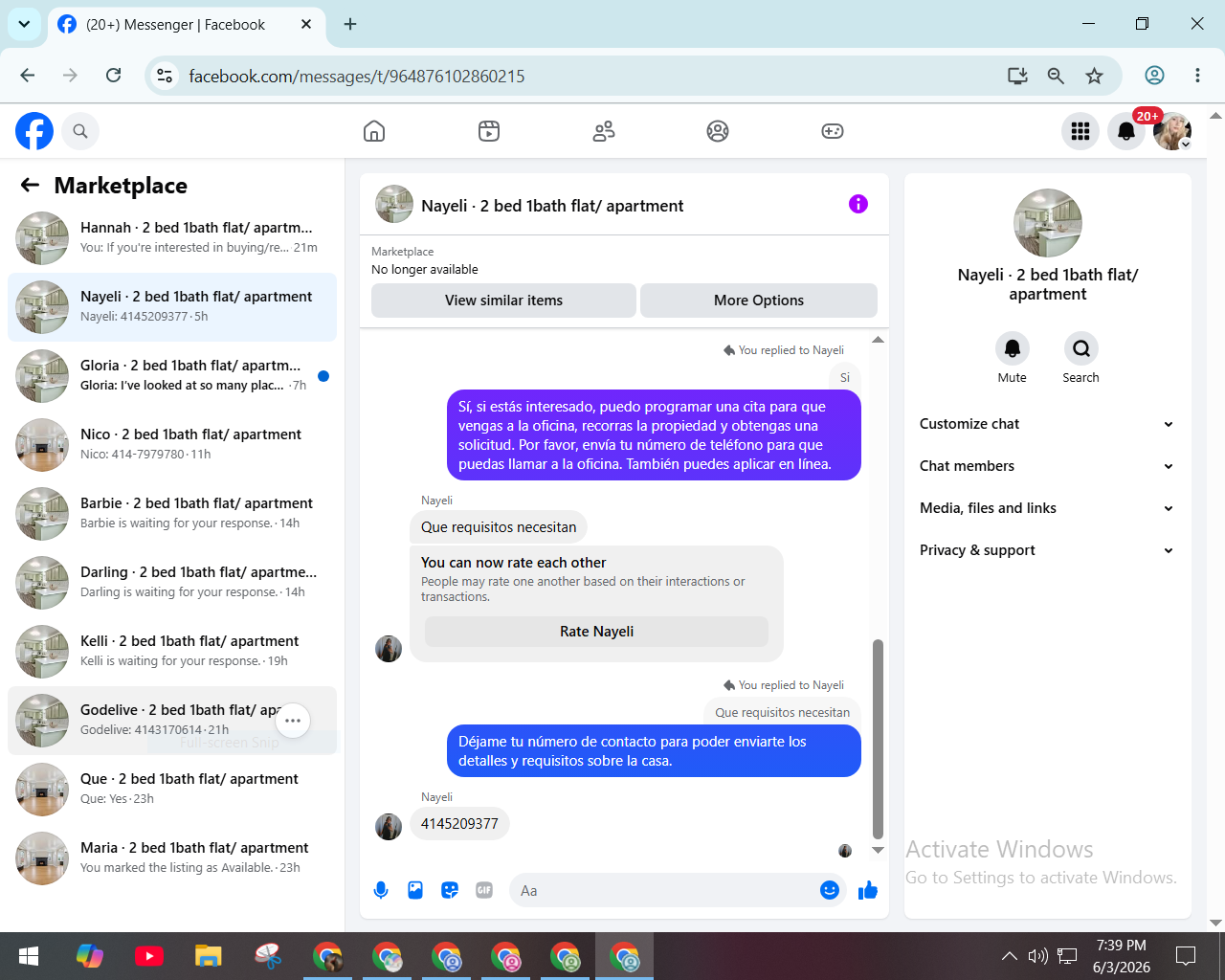The height and width of the screenshot is (980, 1225).
Task: Expand the Customize chat section
Action: click(x=1047, y=424)
